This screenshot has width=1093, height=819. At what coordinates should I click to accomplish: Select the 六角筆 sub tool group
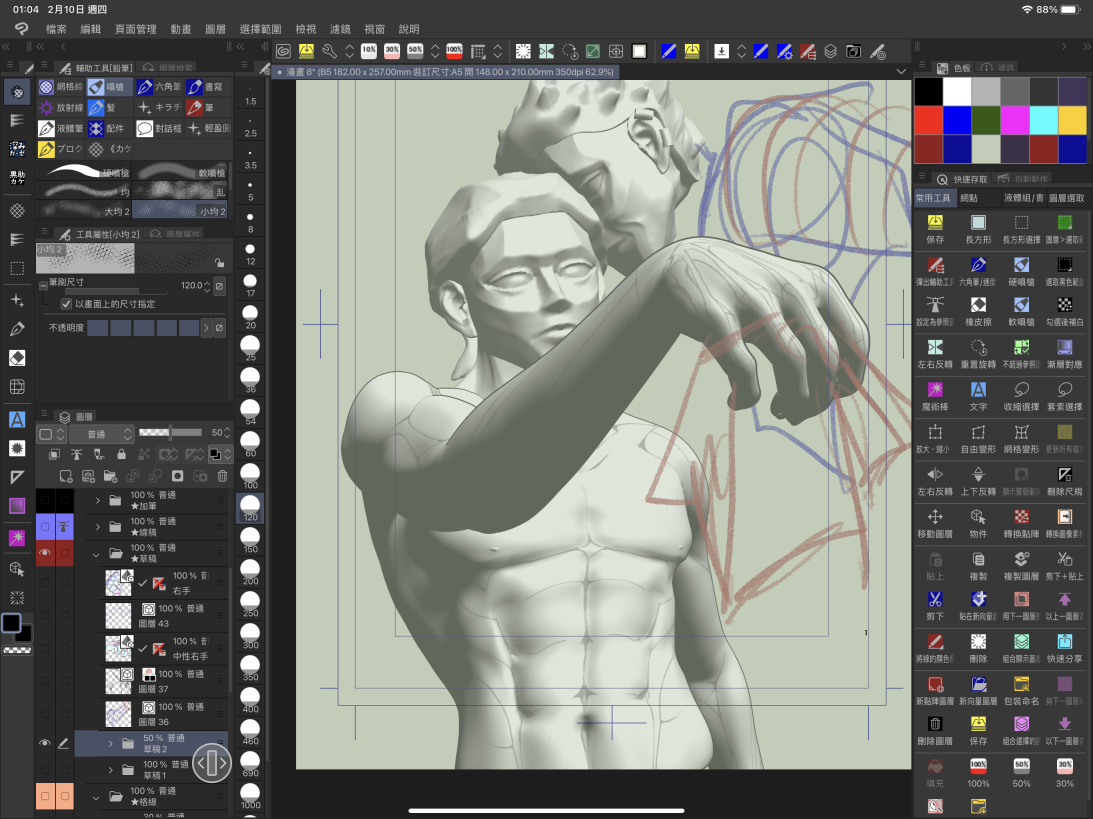(x=159, y=86)
